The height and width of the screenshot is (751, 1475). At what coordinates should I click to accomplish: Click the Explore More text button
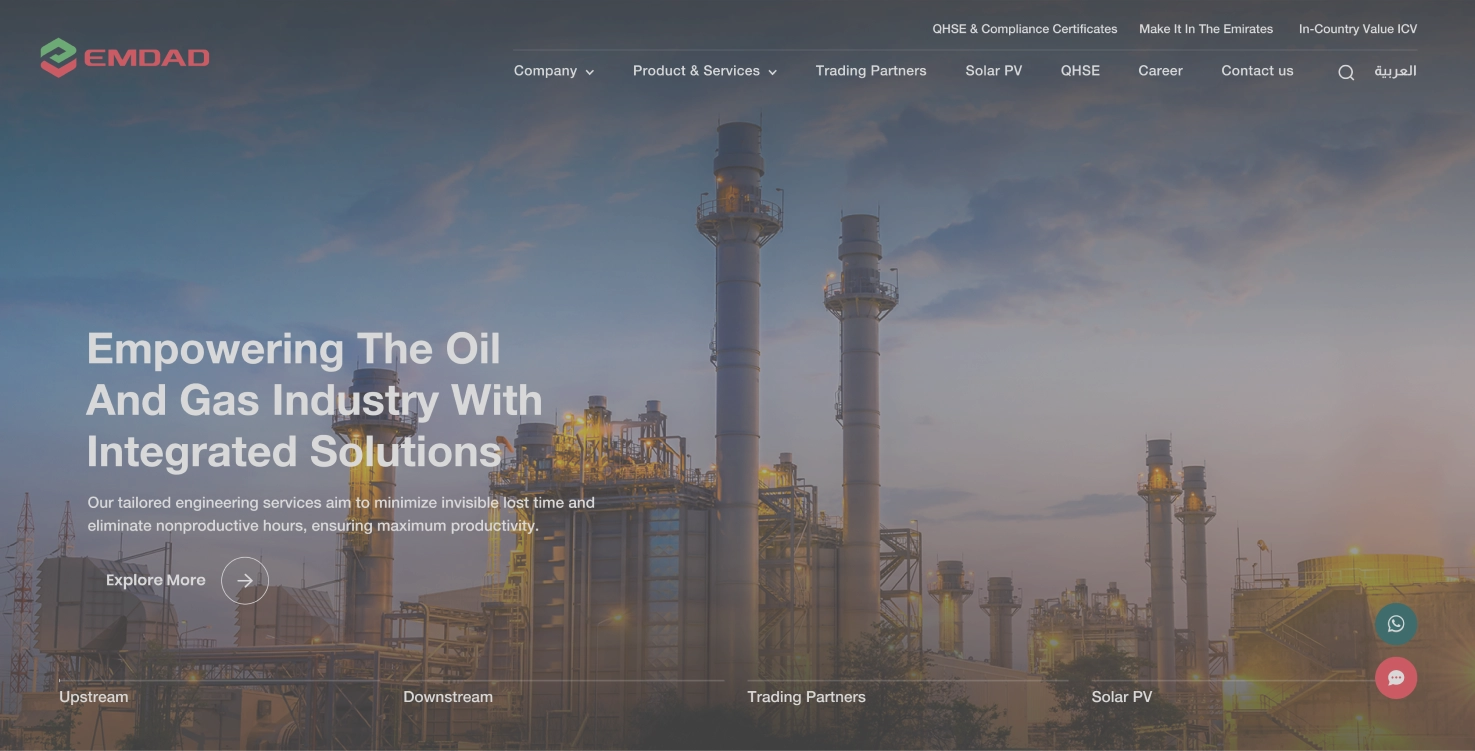click(156, 580)
